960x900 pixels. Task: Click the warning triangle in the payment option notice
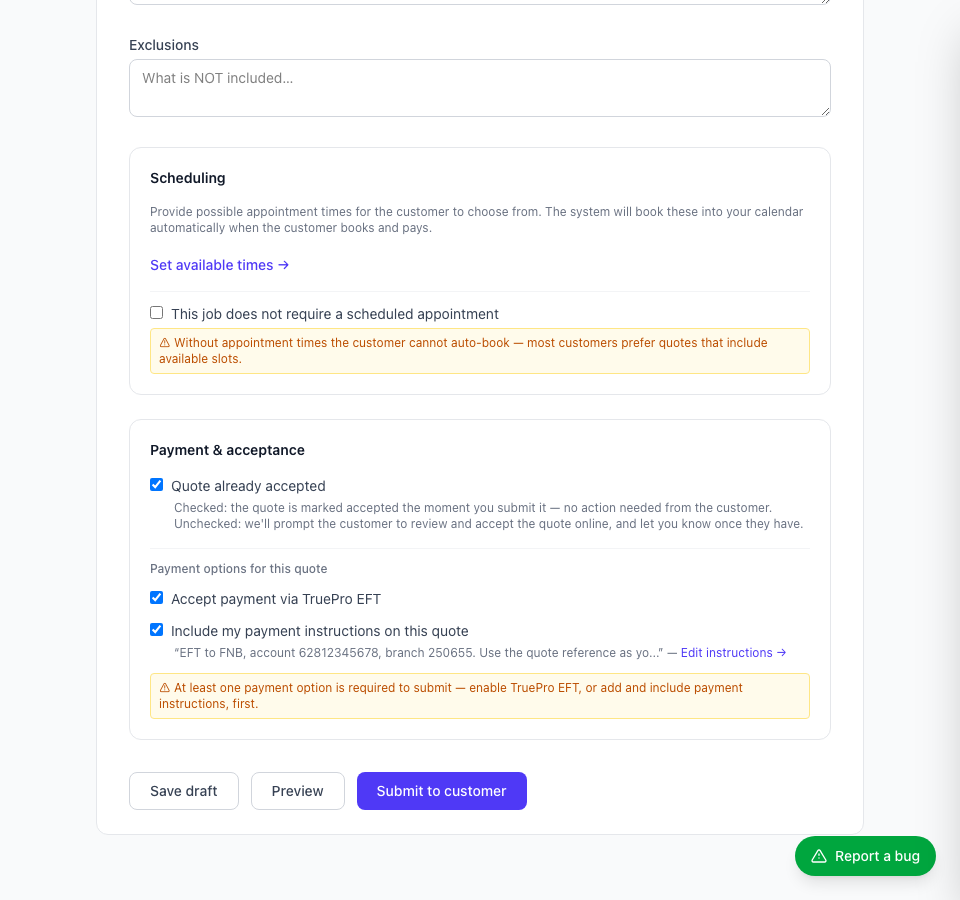[x=165, y=688]
